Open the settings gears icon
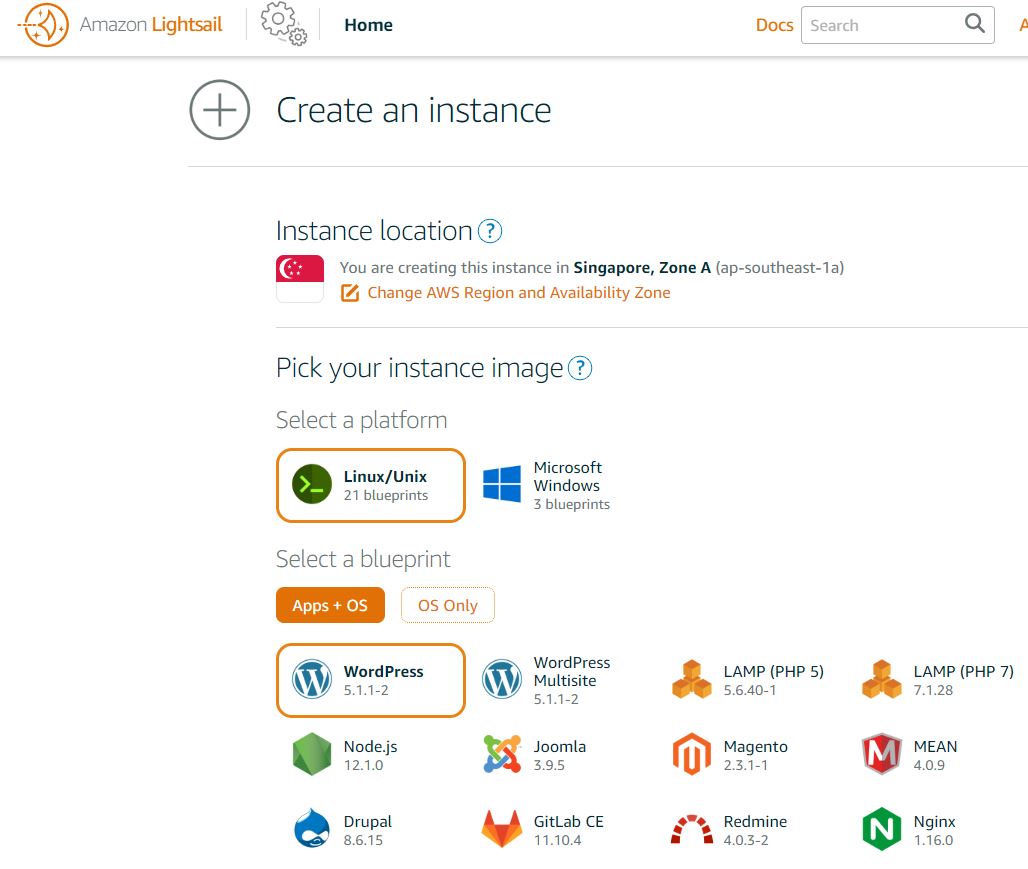This screenshot has height=869, width=1028. [x=284, y=24]
